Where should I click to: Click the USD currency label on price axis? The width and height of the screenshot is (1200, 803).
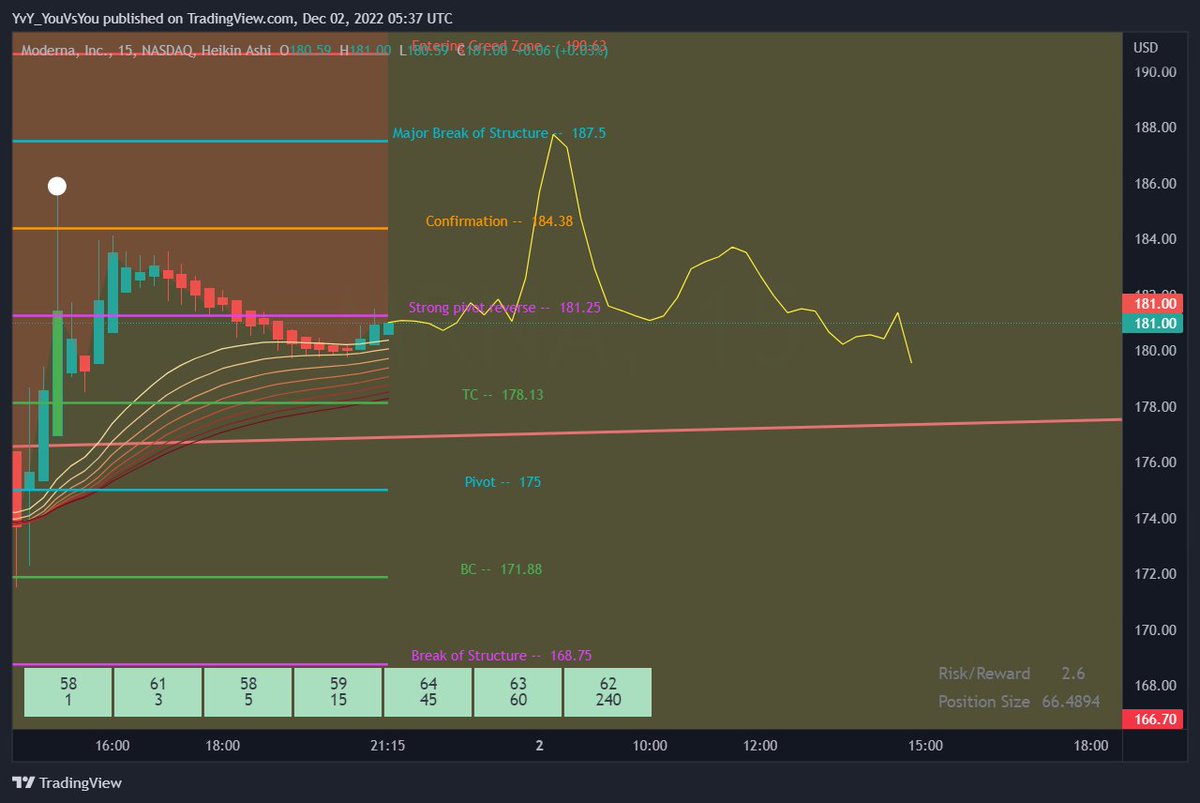[1146, 48]
